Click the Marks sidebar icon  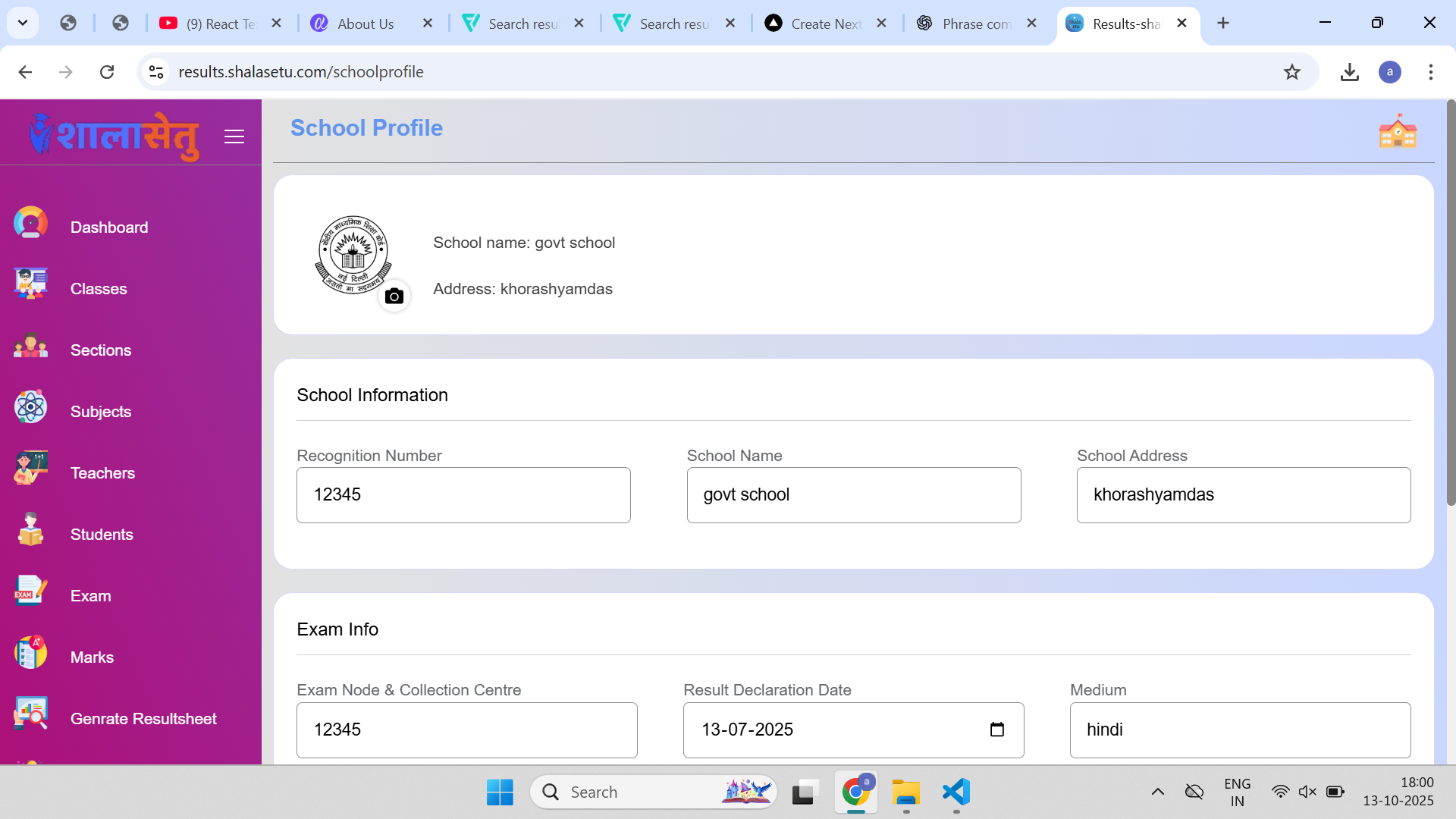(30, 654)
